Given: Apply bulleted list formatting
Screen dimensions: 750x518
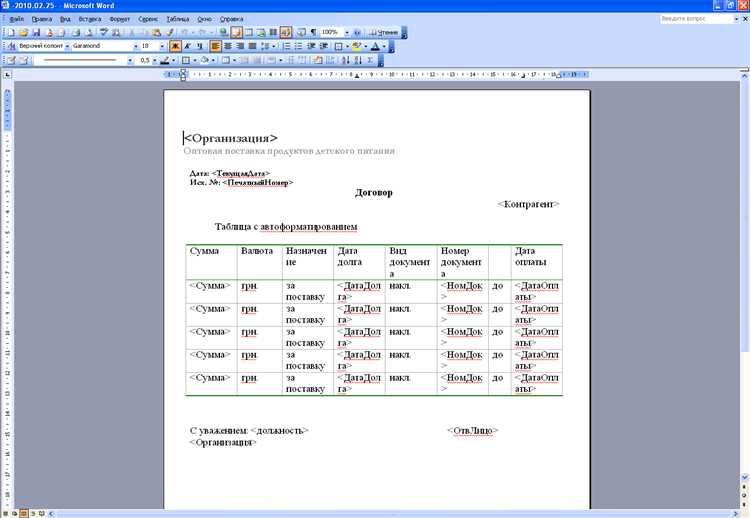Looking at the screenshot, I should tap(298, 46).
